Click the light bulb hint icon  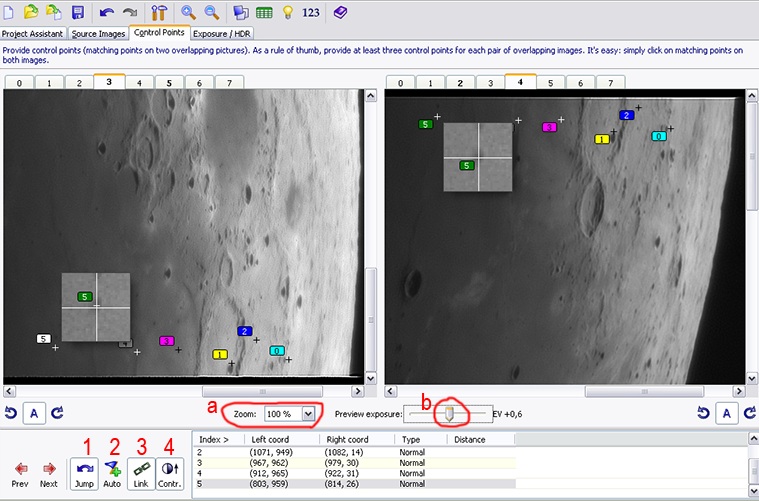coord(288,12)
